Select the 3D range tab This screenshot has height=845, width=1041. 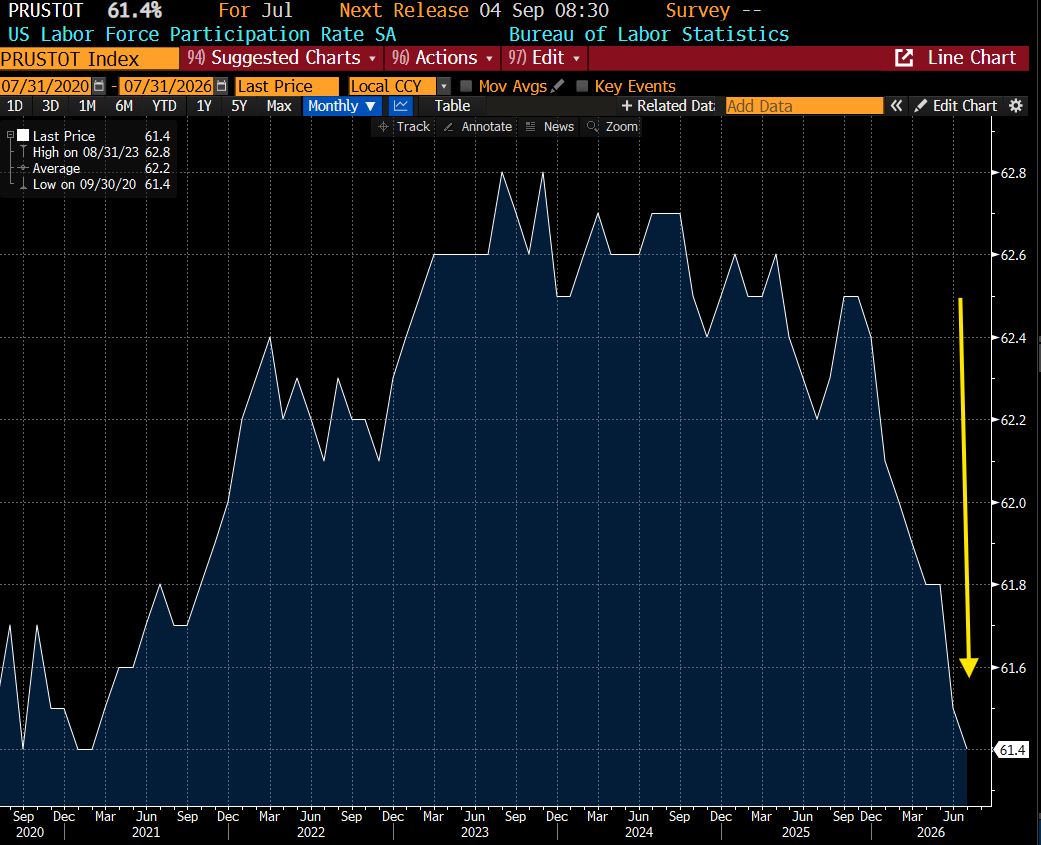pos(50,106)
